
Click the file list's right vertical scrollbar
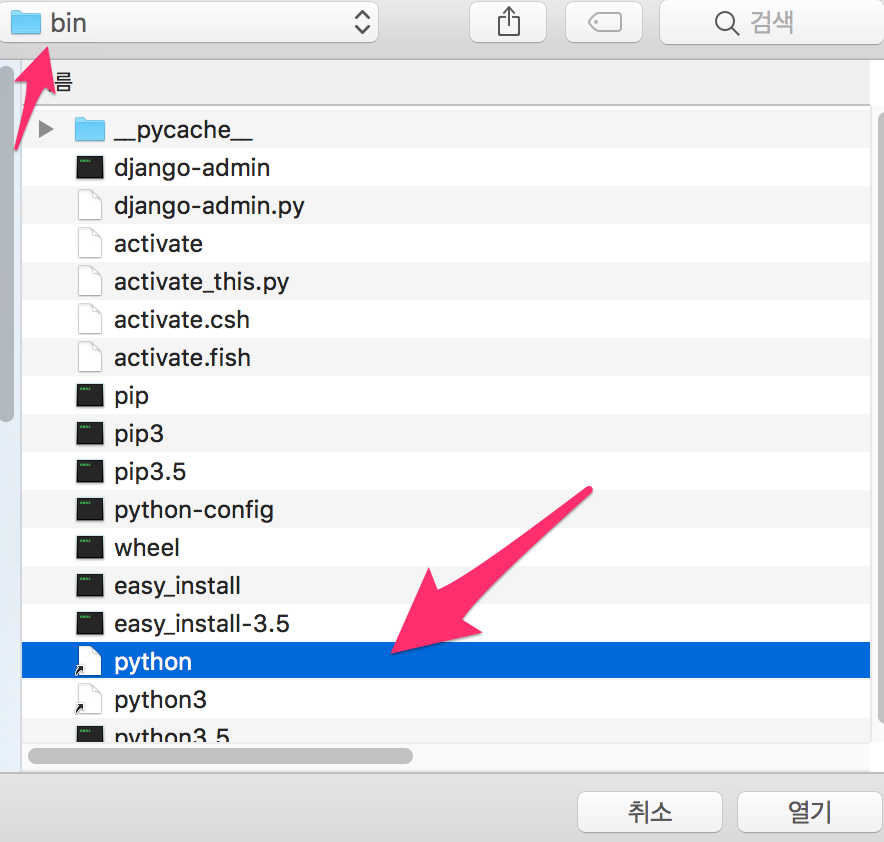click(x=882, y=417)
